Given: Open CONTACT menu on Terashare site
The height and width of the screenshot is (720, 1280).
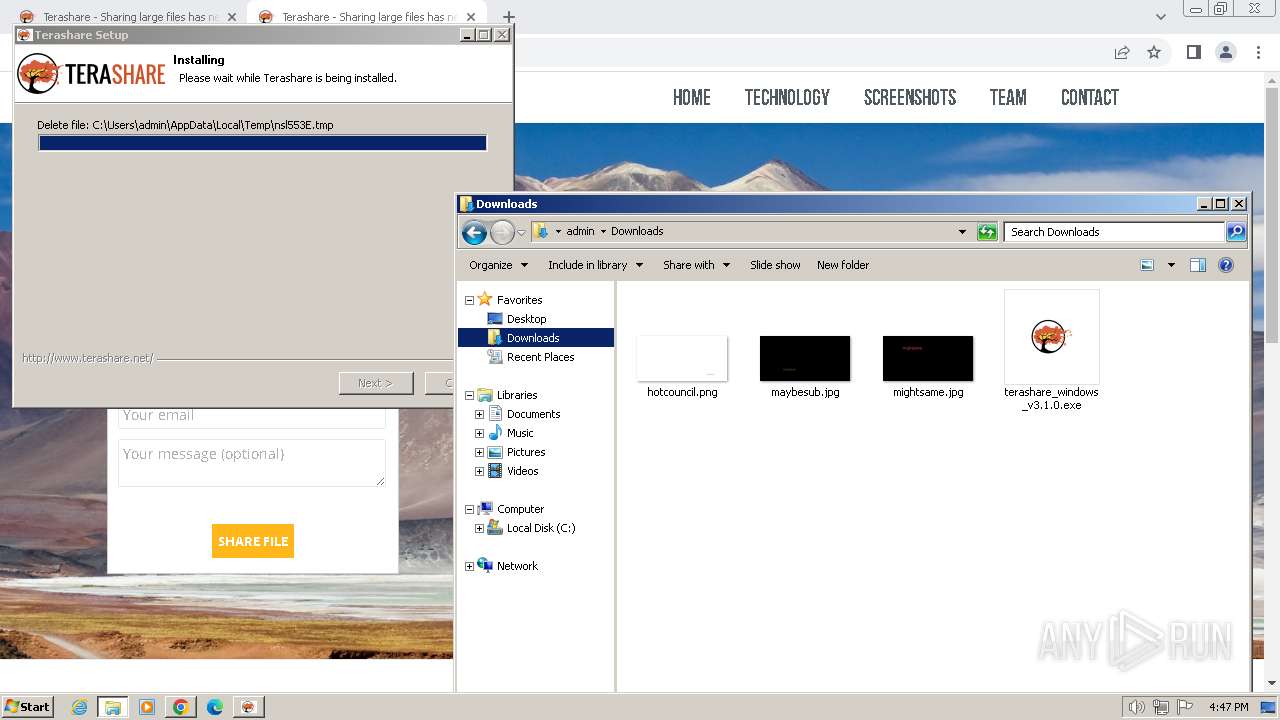Looking at the screenshot, I should (1090, 97).
